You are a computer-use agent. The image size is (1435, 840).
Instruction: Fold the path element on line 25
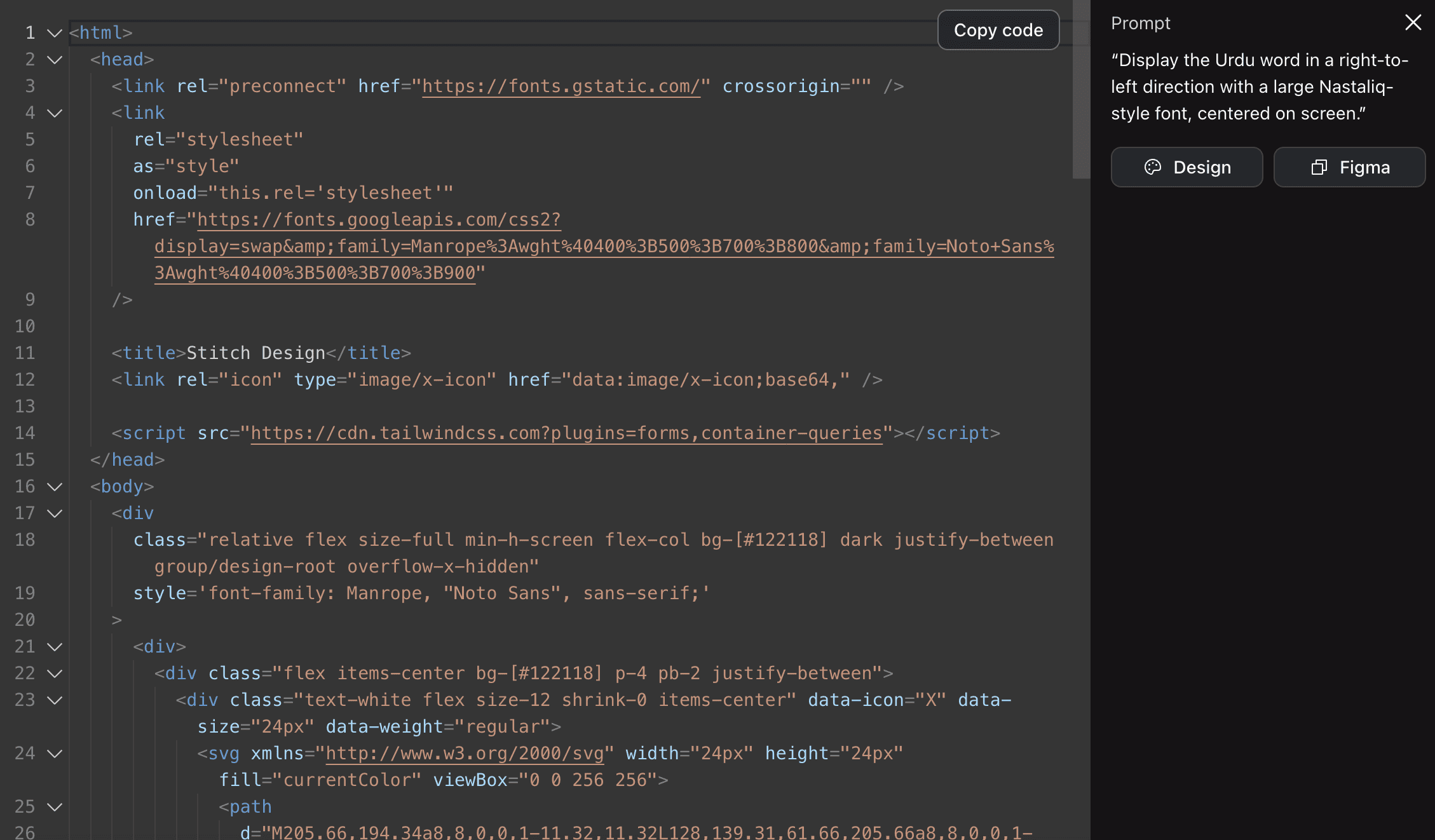(55, 807)
